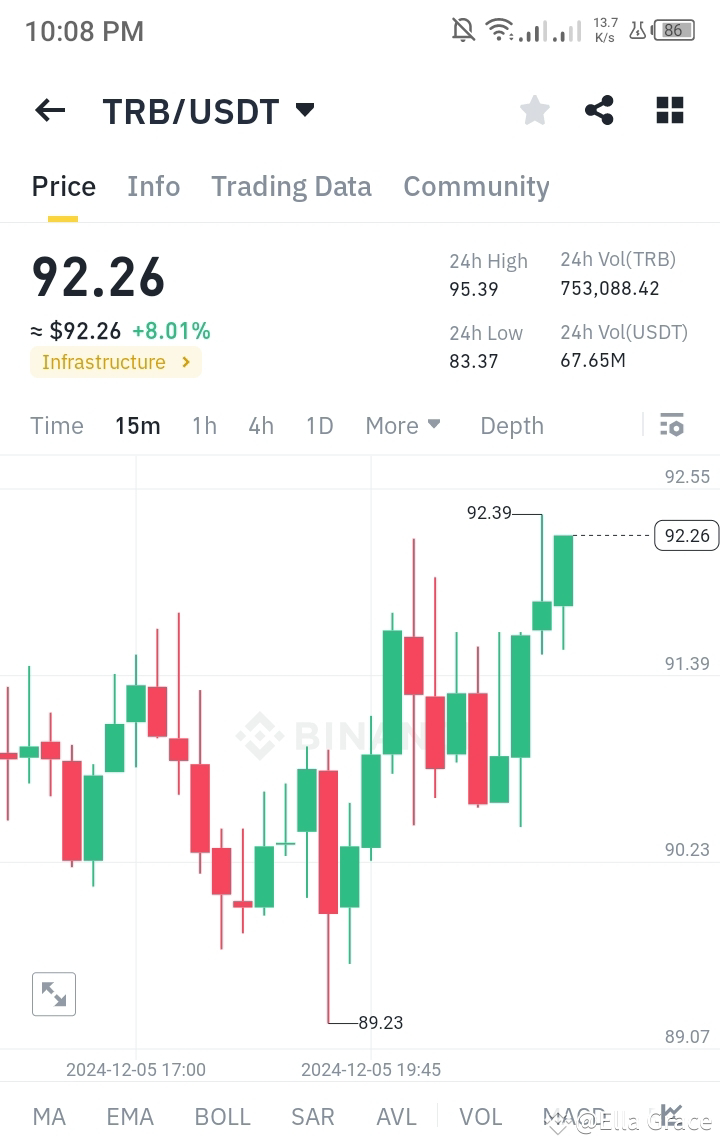Tap the star to favorite TRB/USDT
720x1144 pixels.
[534, 110]
